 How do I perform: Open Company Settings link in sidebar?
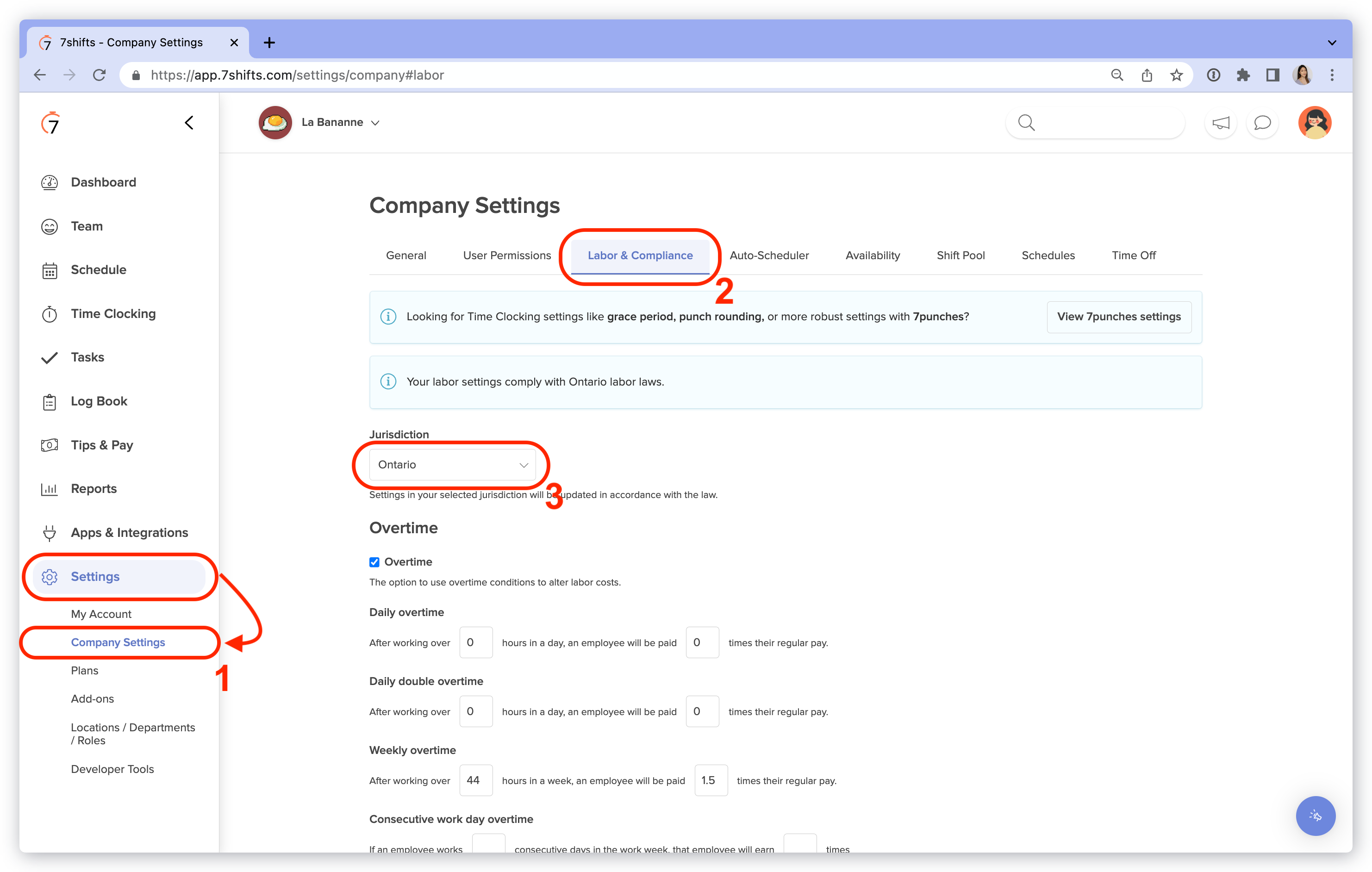click(x=118, y=642)
